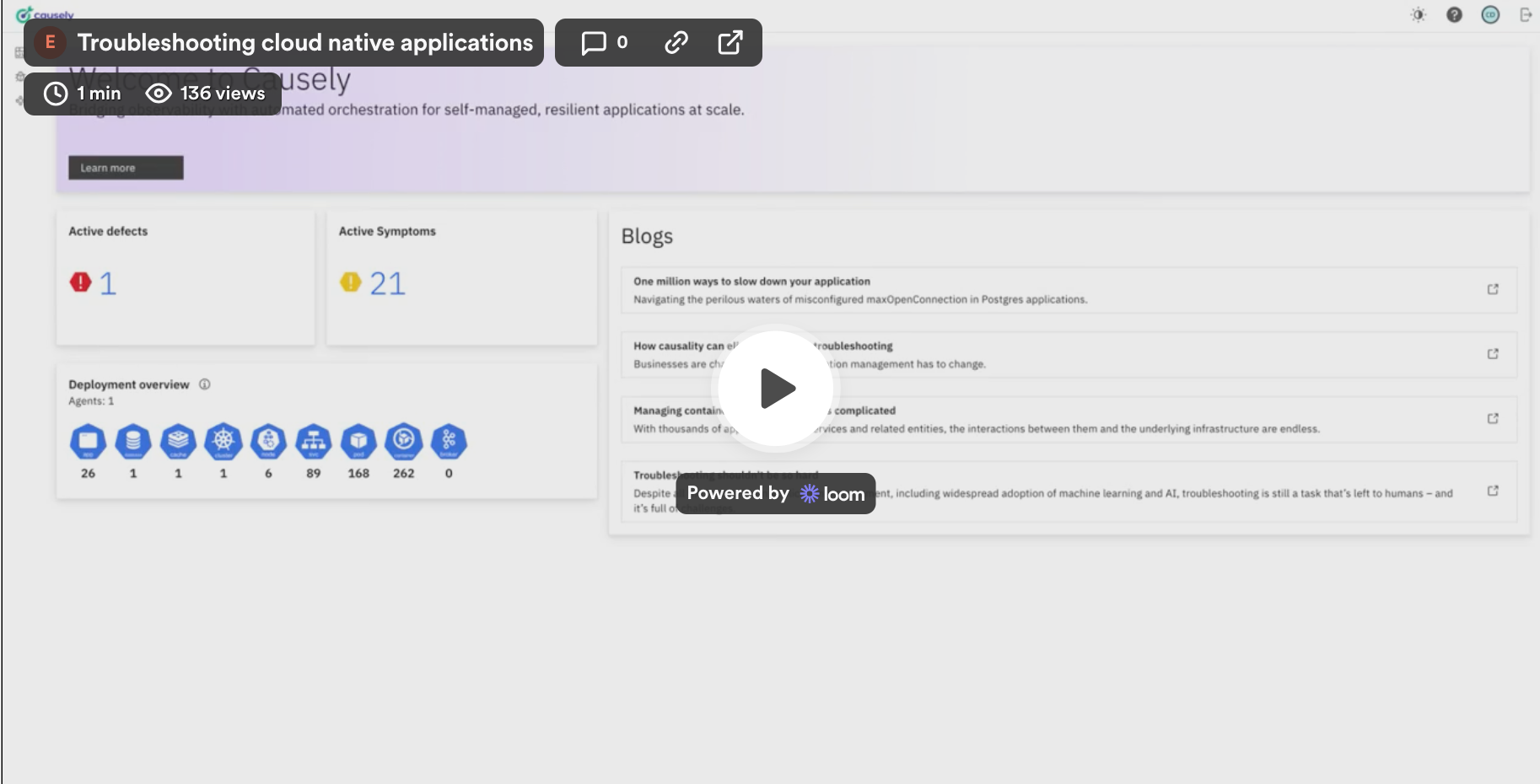Open the help question-mark menu
This screenshot has height=784, width=1540.
(x=1454, y=14)
